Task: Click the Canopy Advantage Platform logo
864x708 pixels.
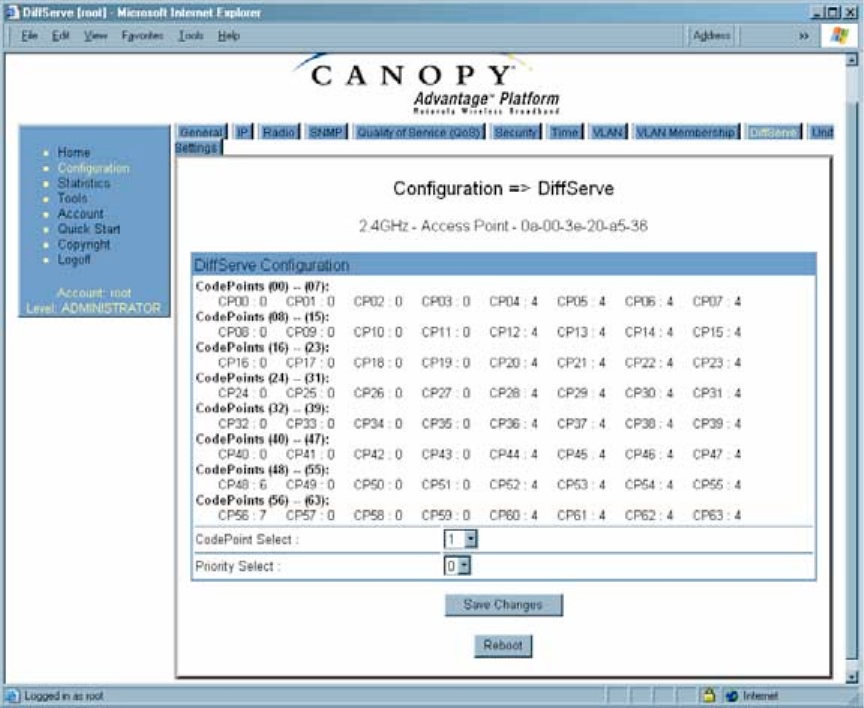Action: [x=427, y=84]
